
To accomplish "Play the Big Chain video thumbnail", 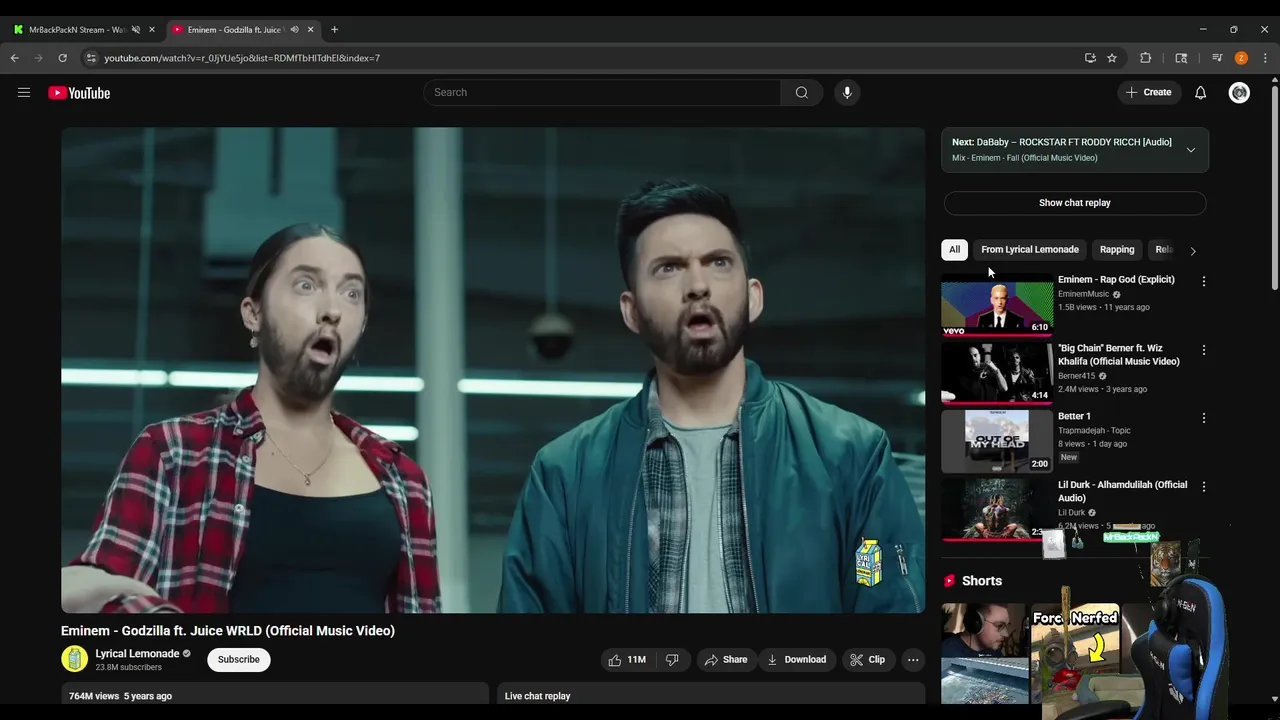I will 997,373.
